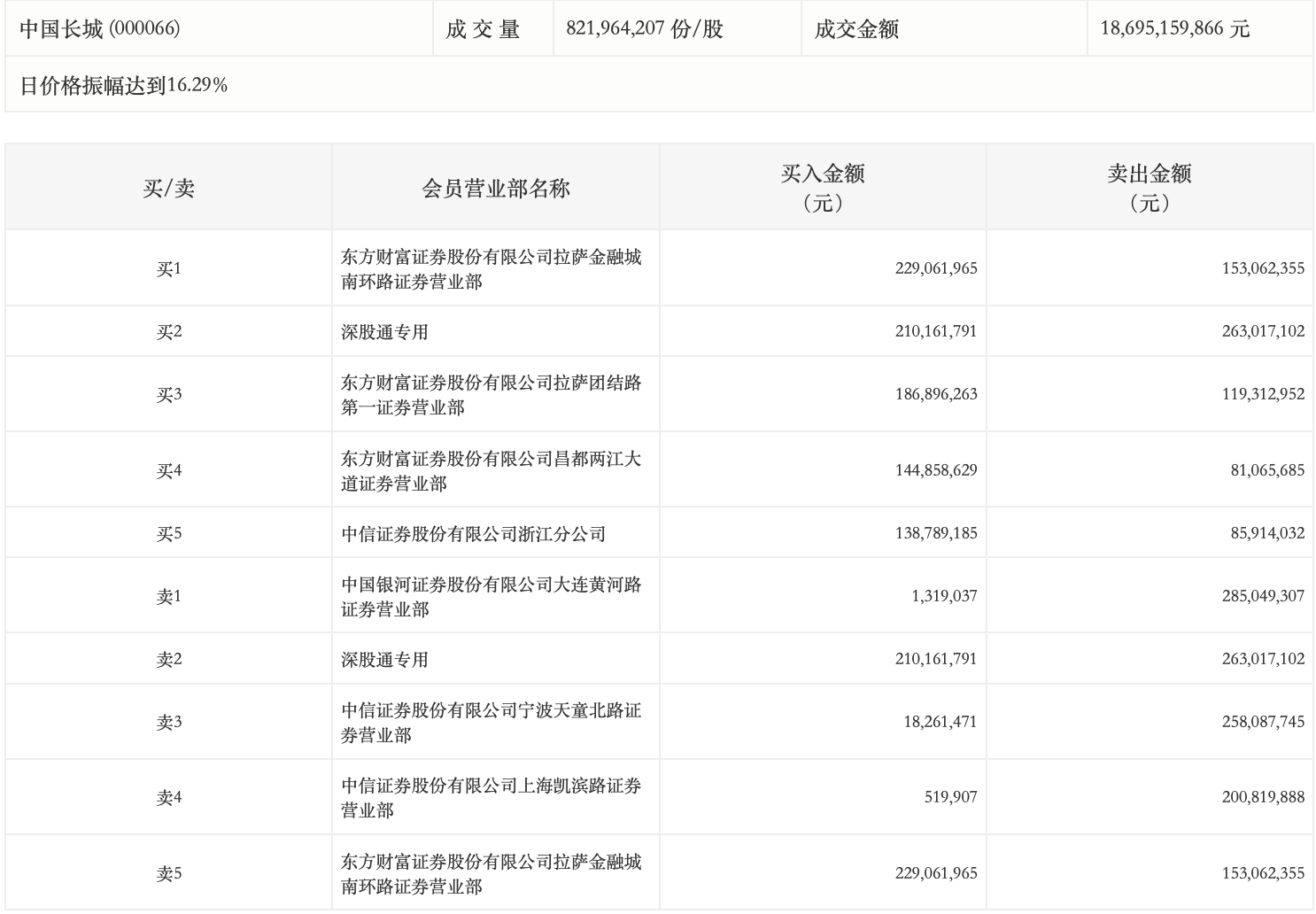Click the 昌都两江大道证券营业部 branch name
This screenshot has width=1316, height=914.
[x=491, y=471]
